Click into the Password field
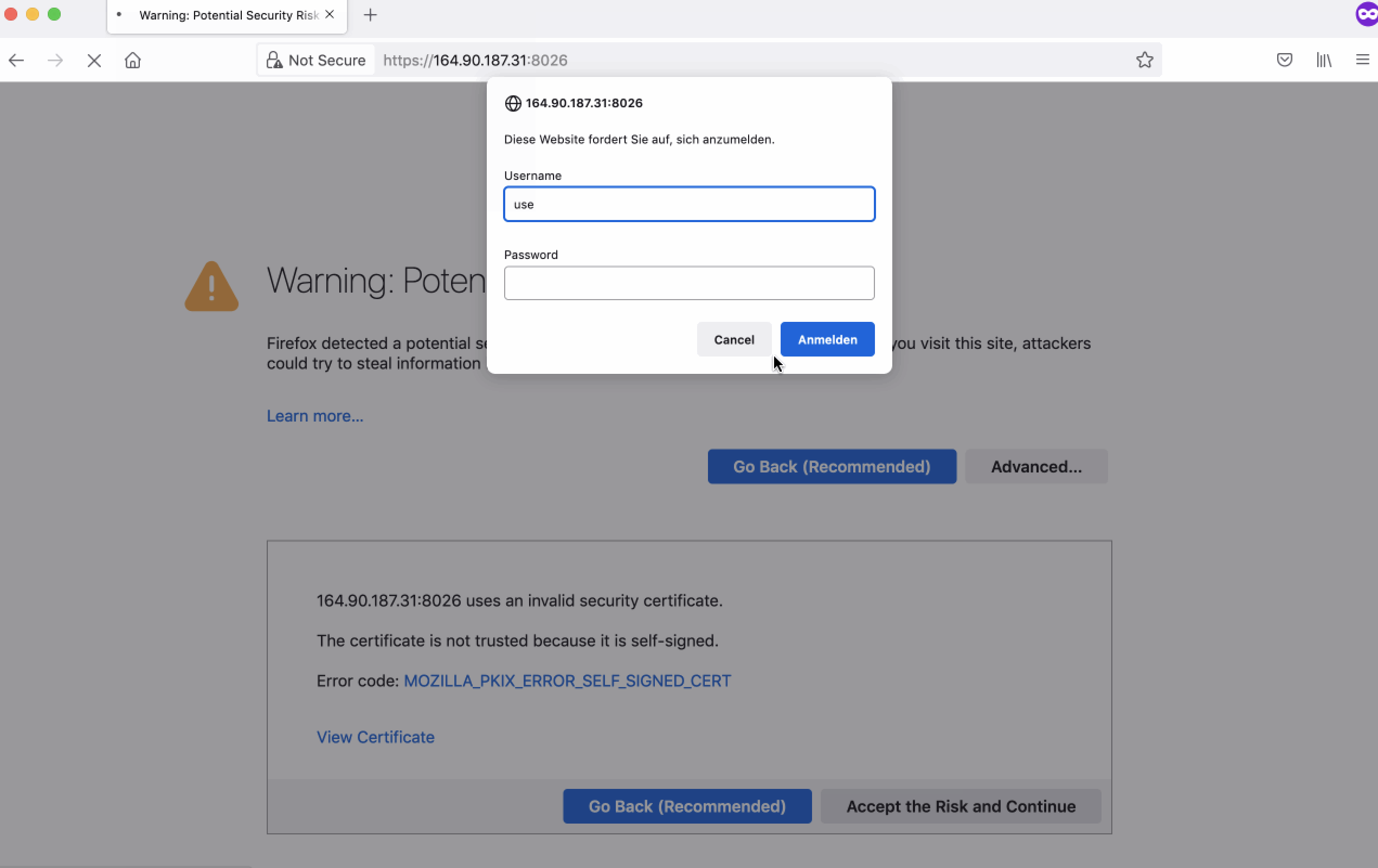This screenshot has width=1378, height=868. click(689, 283)
